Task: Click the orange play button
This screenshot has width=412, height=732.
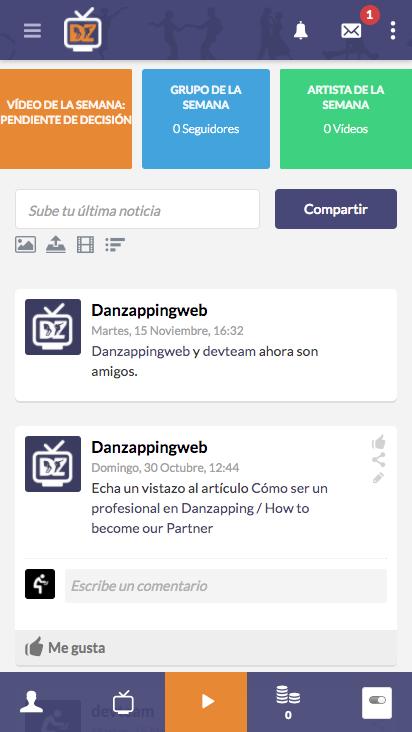Action: pos(206,702)
